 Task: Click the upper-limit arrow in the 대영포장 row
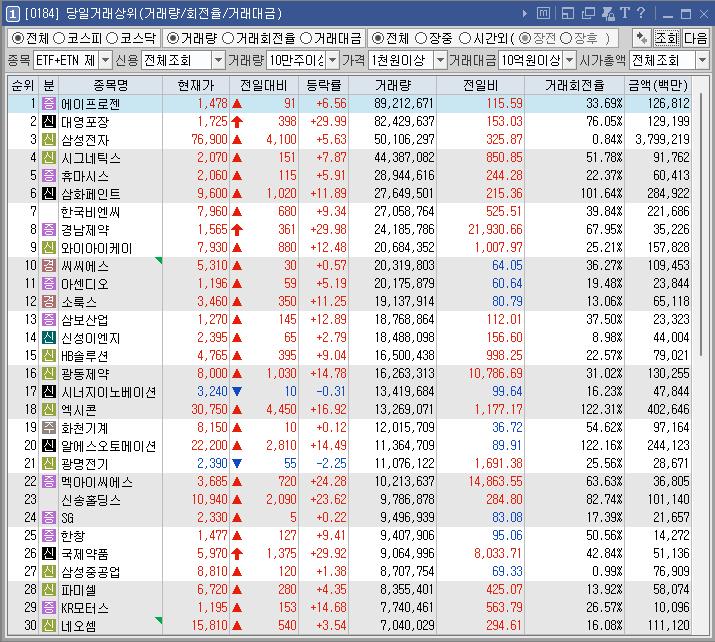click(x=237, y=122)
